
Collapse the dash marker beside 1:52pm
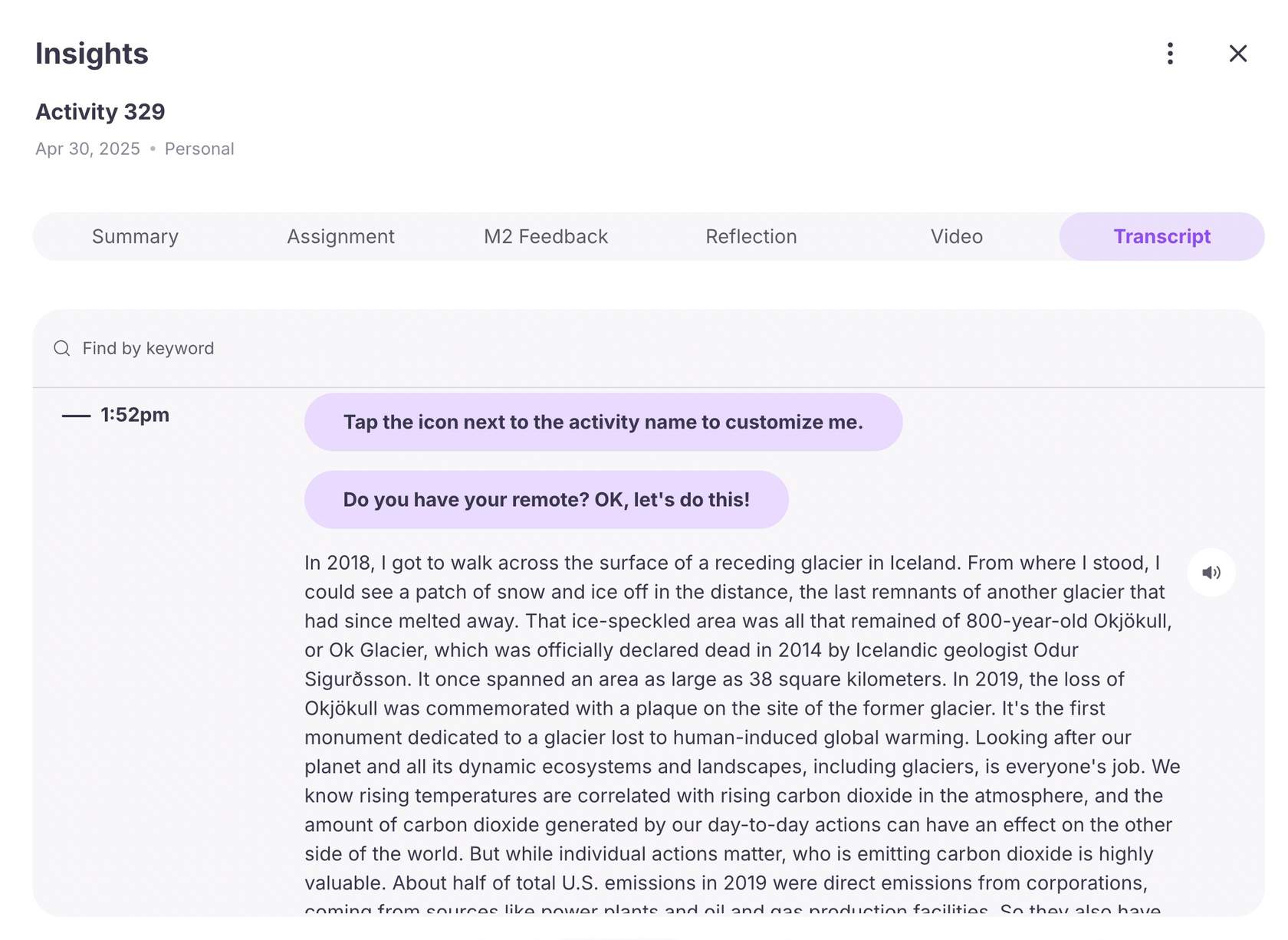click(x=76, y=416)
